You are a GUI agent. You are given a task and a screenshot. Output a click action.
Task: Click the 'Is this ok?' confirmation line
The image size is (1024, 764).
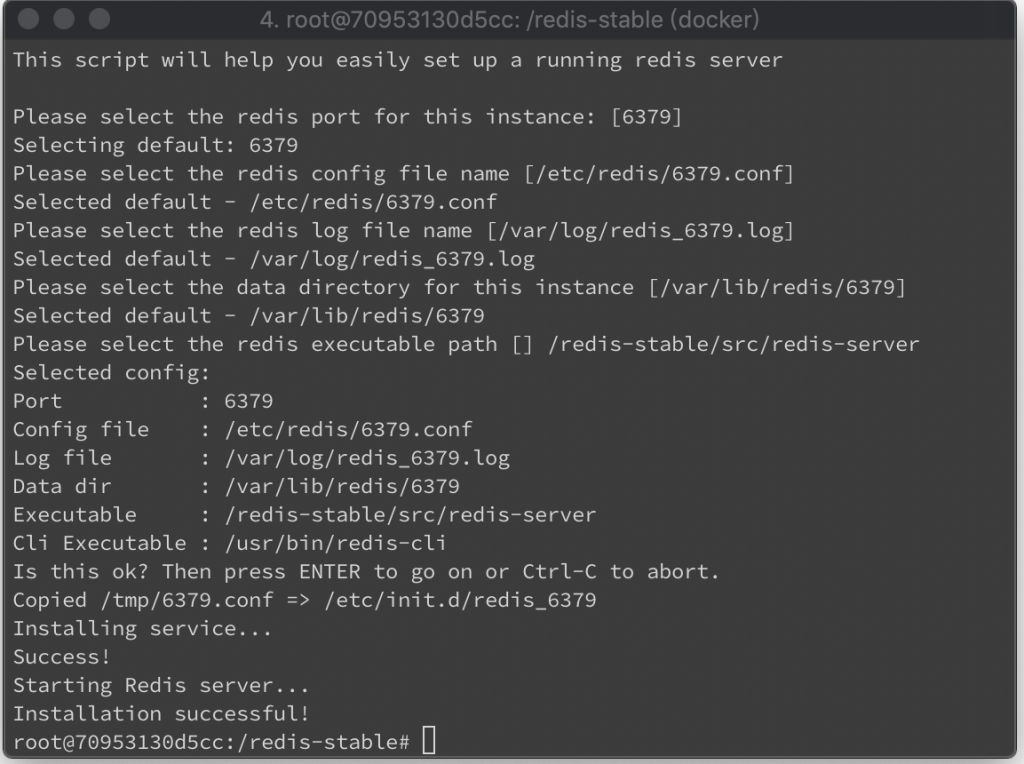click(x=366, y=571)
